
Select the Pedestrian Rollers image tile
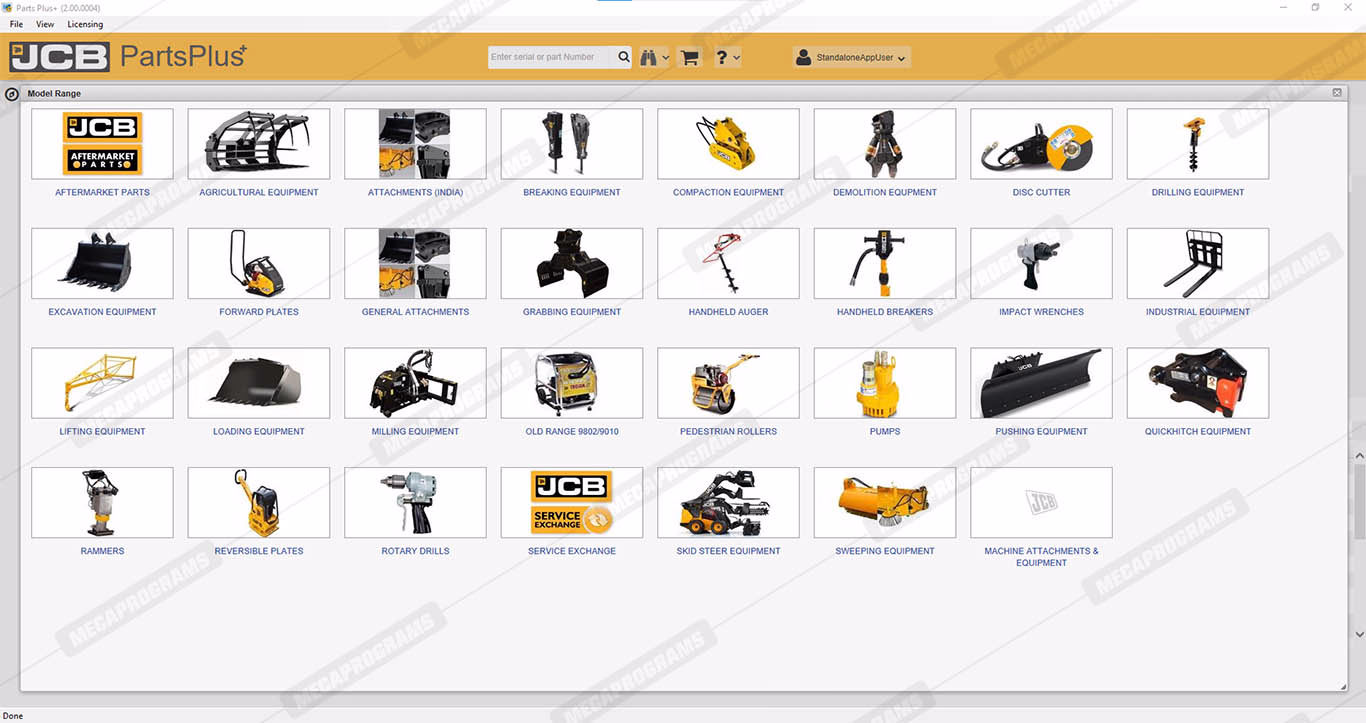[x=728, y=383]
